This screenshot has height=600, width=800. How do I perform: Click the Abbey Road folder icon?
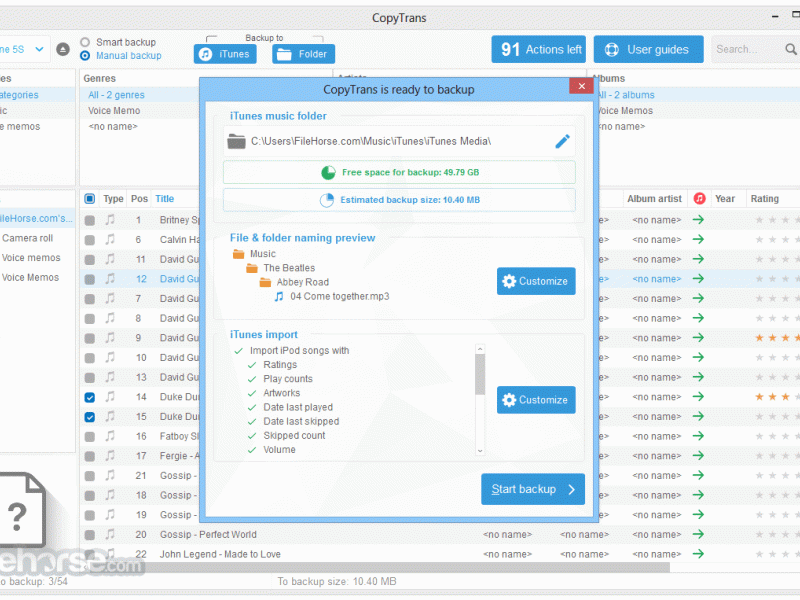[265, 283]
